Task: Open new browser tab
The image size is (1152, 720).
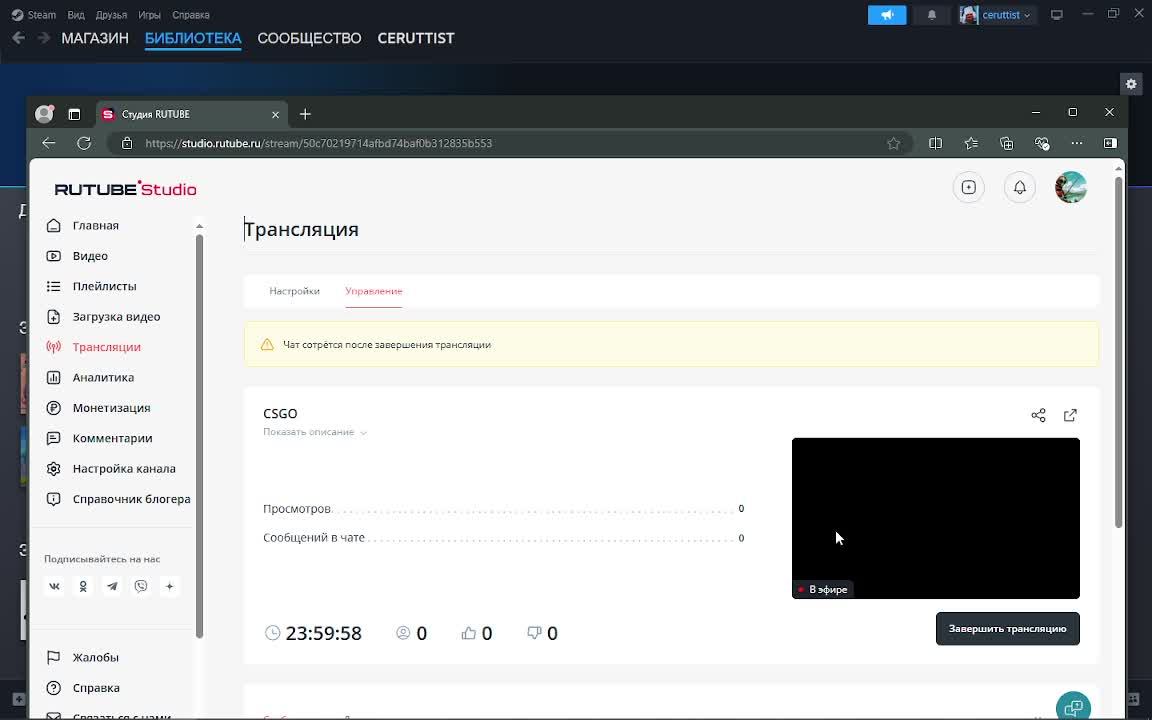Action: [305, 114]
